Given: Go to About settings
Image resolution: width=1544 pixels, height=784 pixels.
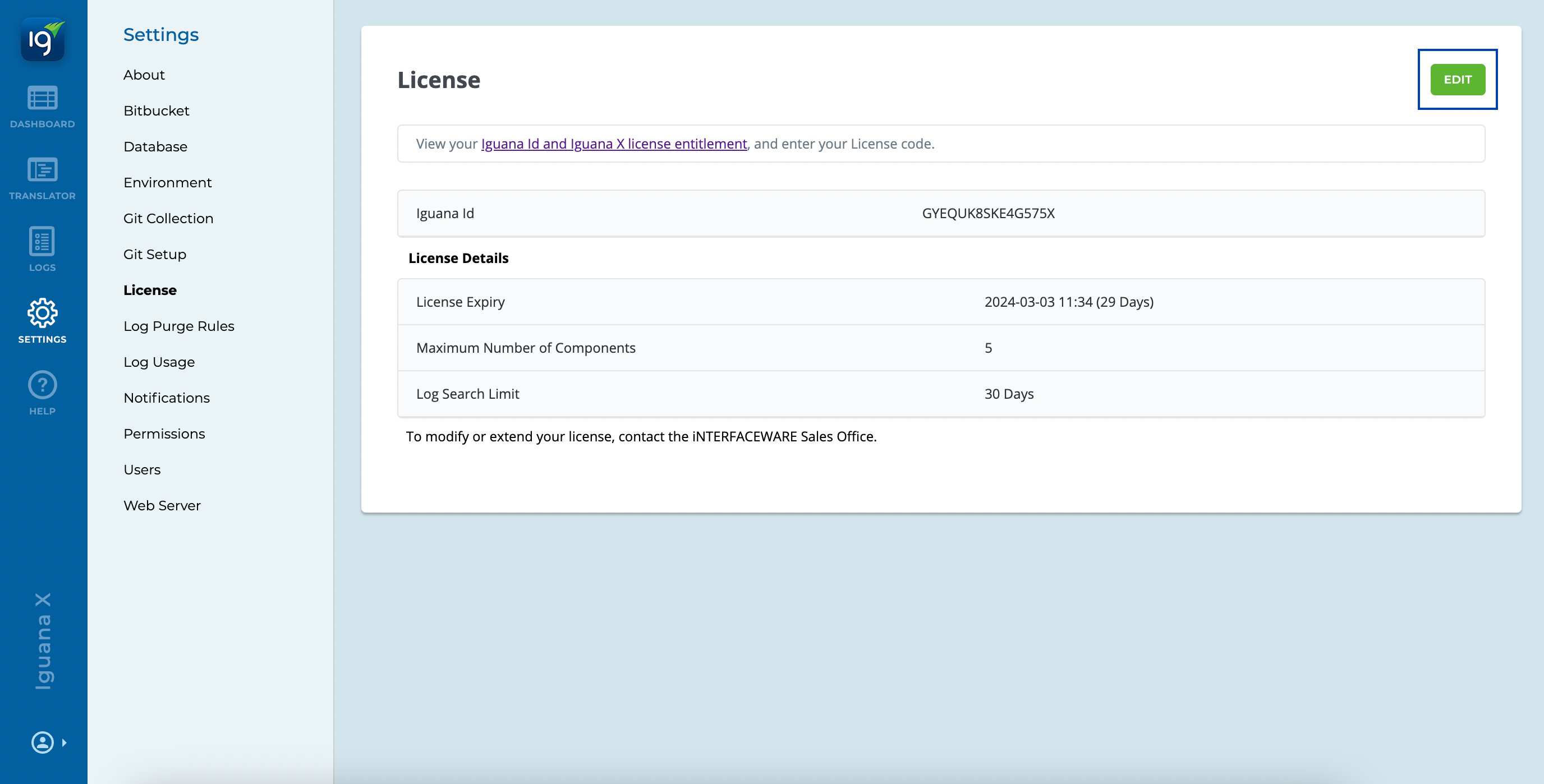Looking at the screenshot, I should point(144,75).
